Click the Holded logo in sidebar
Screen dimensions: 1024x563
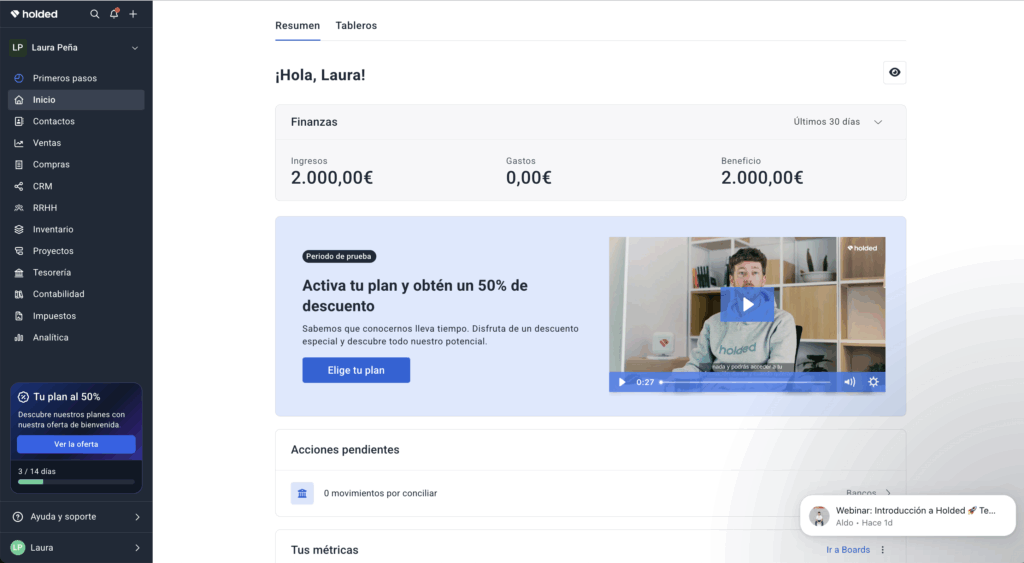pyautogui.click(x=34, y=14)
